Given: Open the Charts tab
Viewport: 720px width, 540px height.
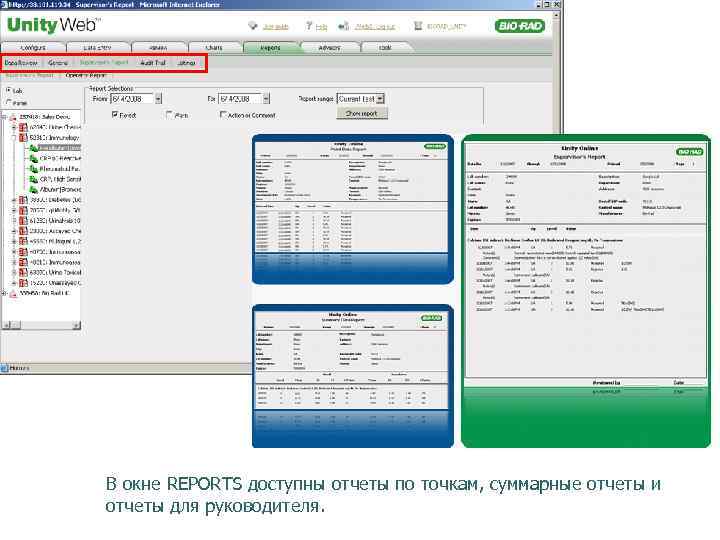Looking at the screenshot, I should coord(214,47).
